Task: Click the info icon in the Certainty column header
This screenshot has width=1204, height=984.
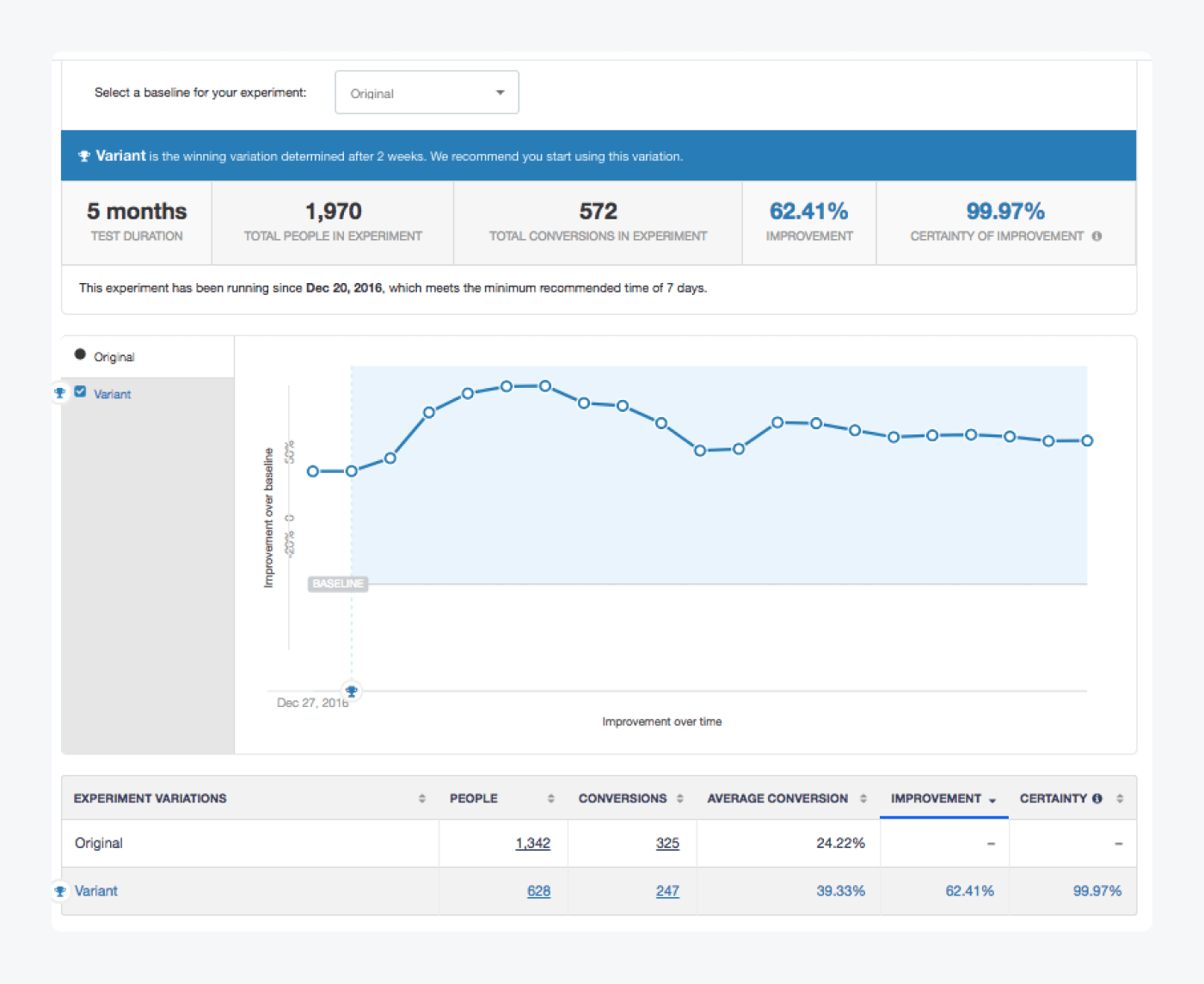Action: 1097,798
